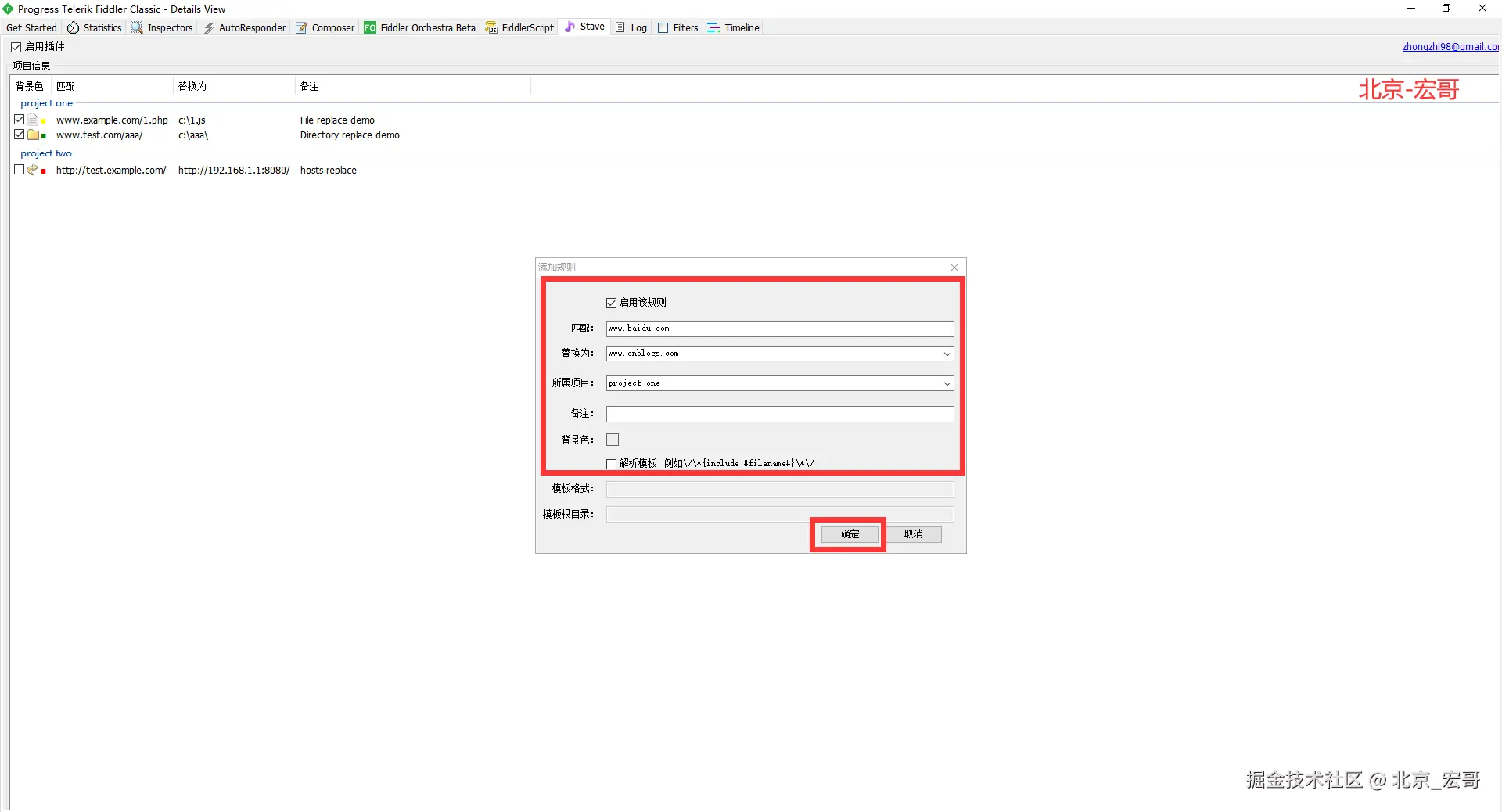1502x812 pixels.
Task: Close the Fiddler Classic window
Action: (1482, 9)
